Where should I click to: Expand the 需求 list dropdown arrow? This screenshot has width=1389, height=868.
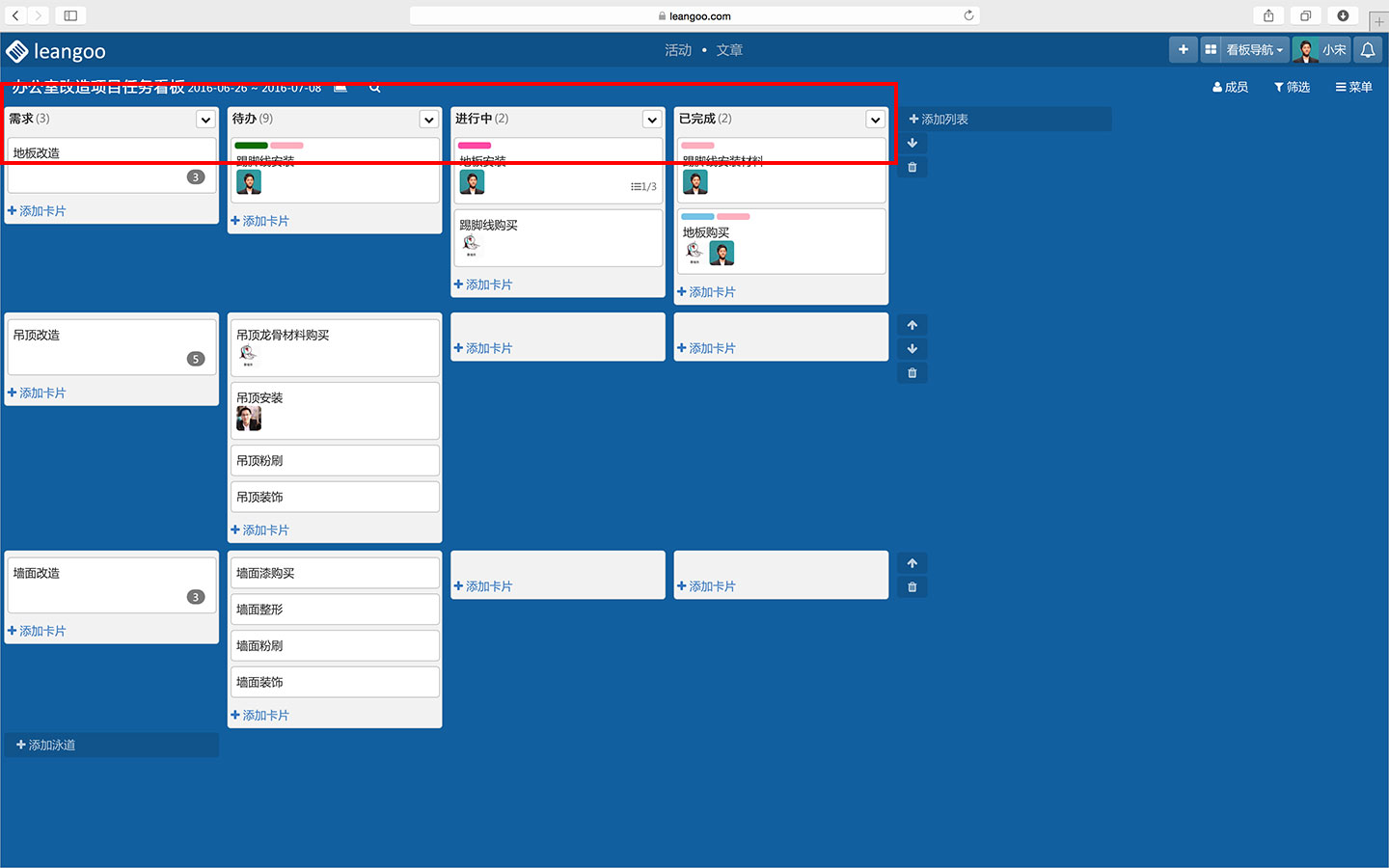pyautogui.click(x=205, y=120)
